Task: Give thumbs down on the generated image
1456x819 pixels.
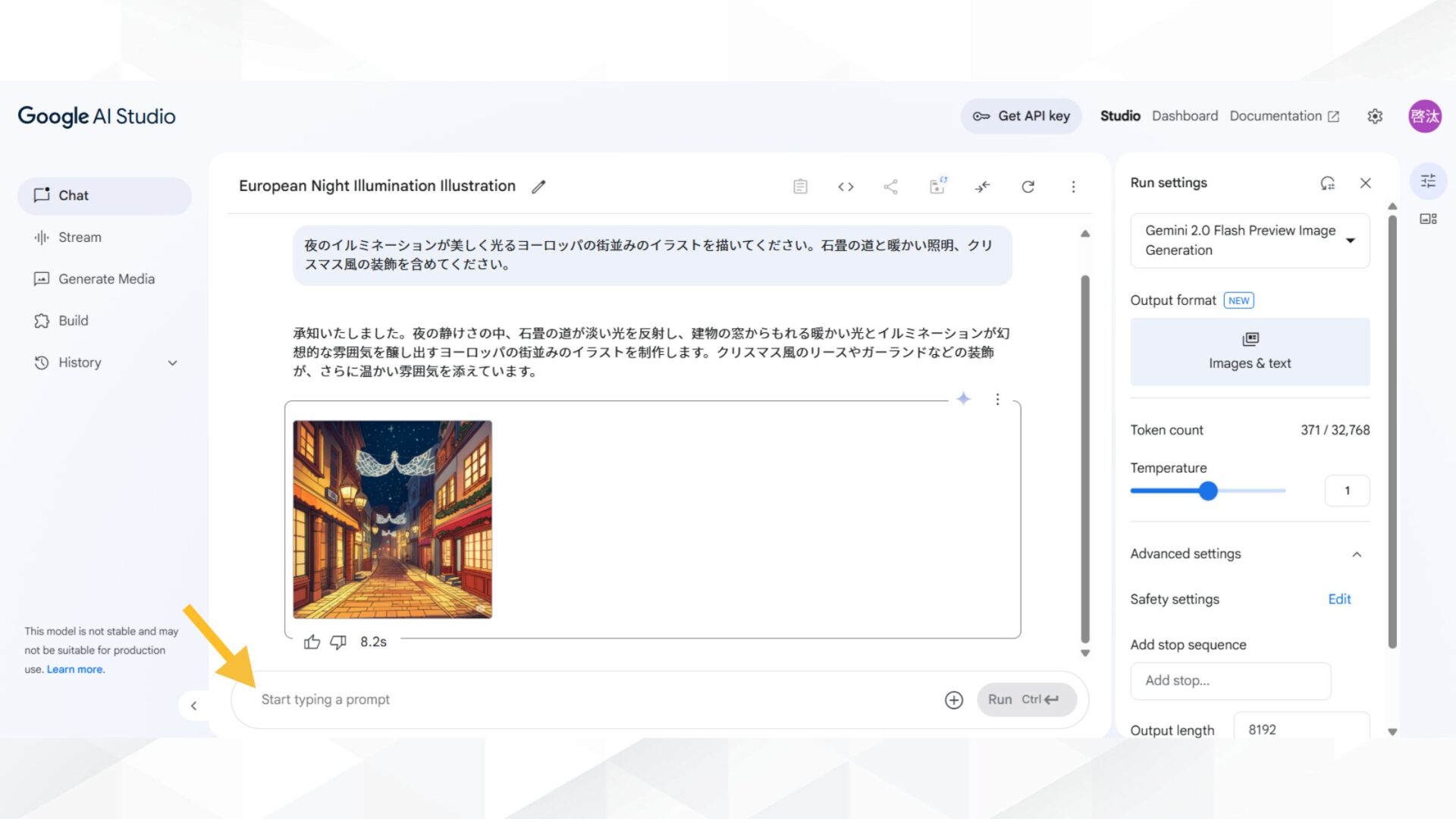Action: click(338, 642)
